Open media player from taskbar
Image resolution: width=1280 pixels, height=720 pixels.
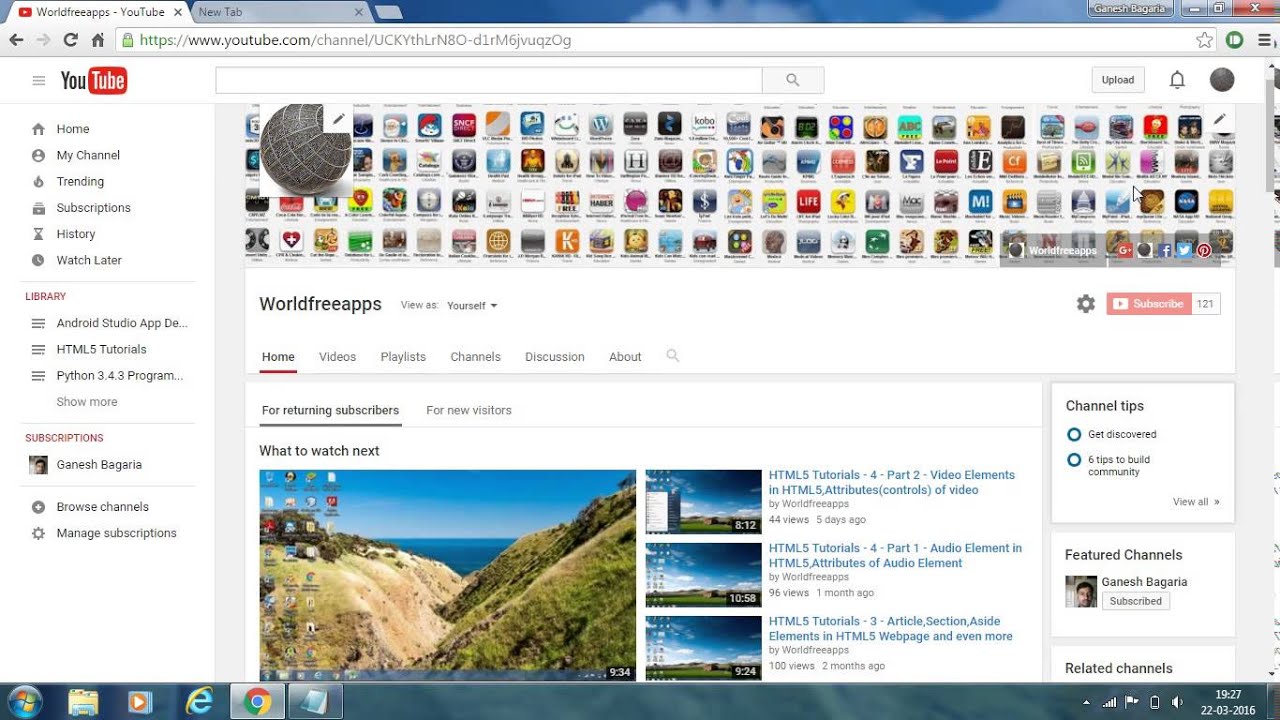coord(140,702)
